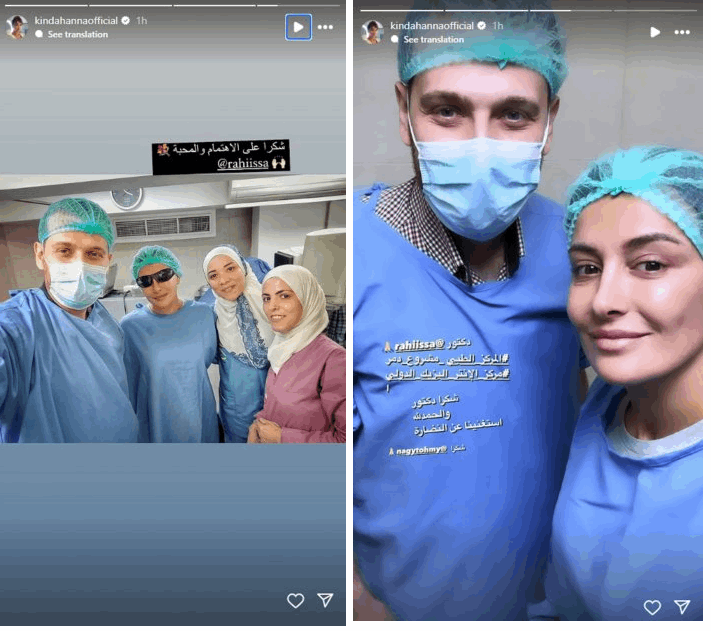Open profile avatar on the left story

click(x=17, y=27)
